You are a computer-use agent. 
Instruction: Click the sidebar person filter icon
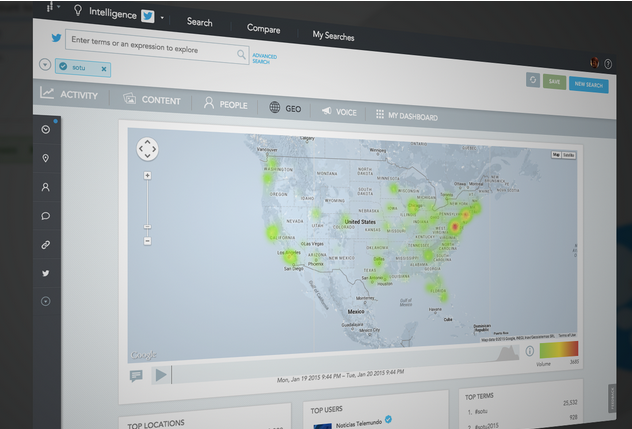coord(46,187)
